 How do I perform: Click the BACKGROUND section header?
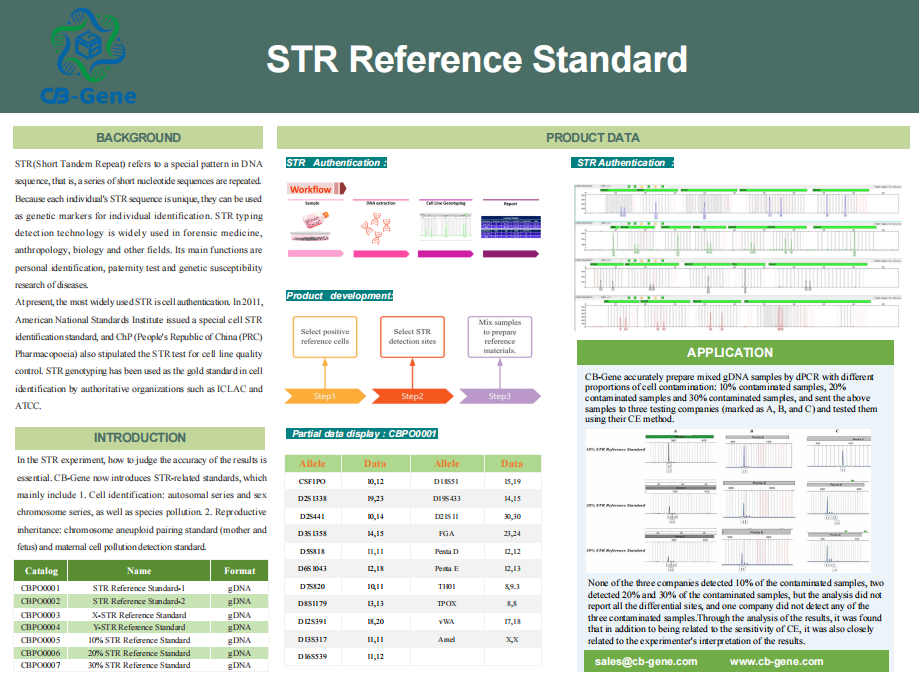coord(139,138)
